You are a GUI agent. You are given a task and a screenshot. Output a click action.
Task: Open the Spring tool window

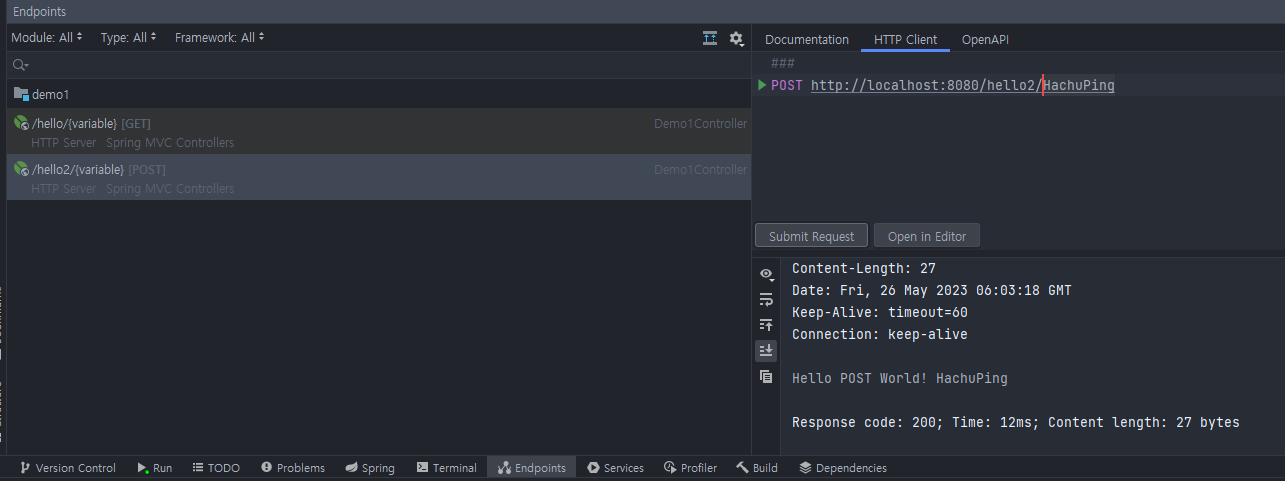pyautogui.click(x=370, y=467)
